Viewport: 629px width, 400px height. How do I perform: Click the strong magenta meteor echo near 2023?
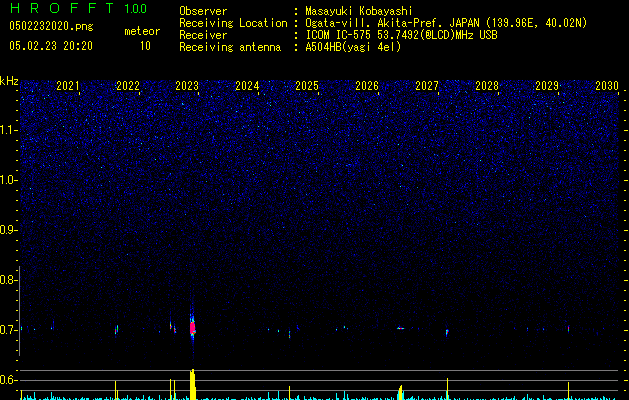193,328
